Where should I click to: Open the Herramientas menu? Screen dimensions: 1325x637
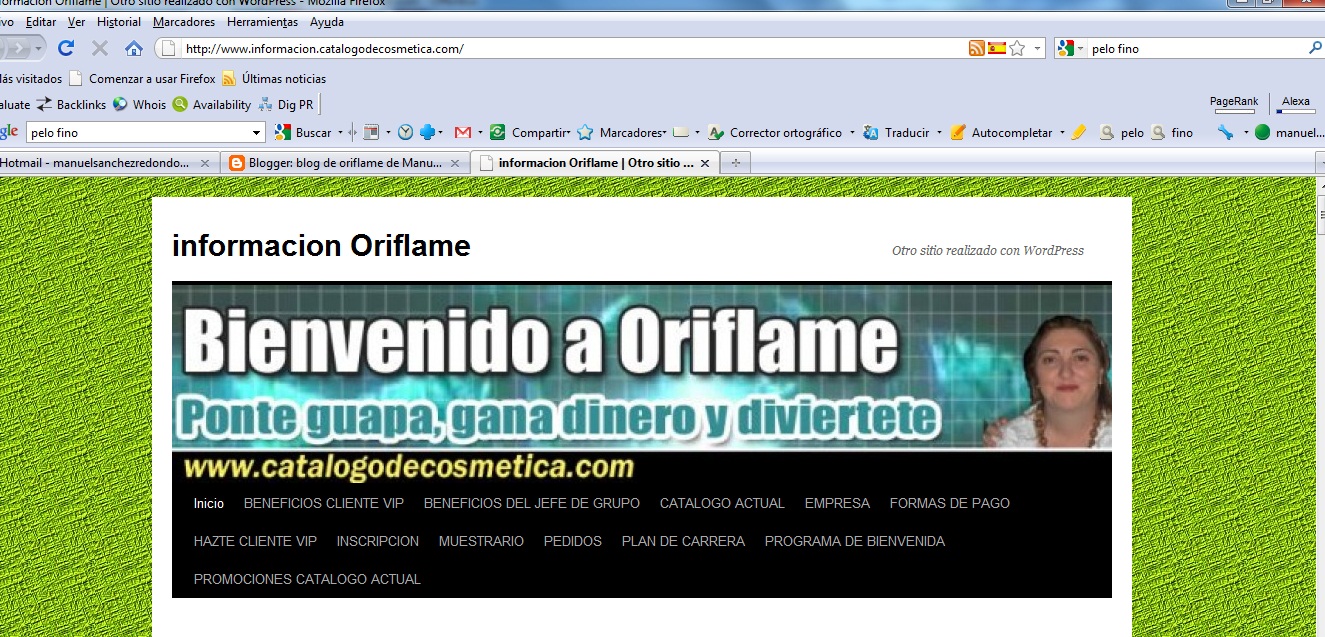pyautogui.click(x=262, y=22)
